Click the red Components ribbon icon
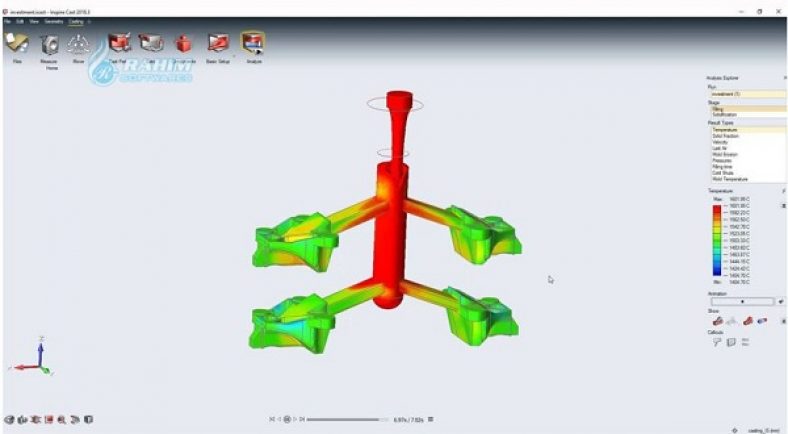This screenshot has width=788, height=434. (x=183, y=44)
